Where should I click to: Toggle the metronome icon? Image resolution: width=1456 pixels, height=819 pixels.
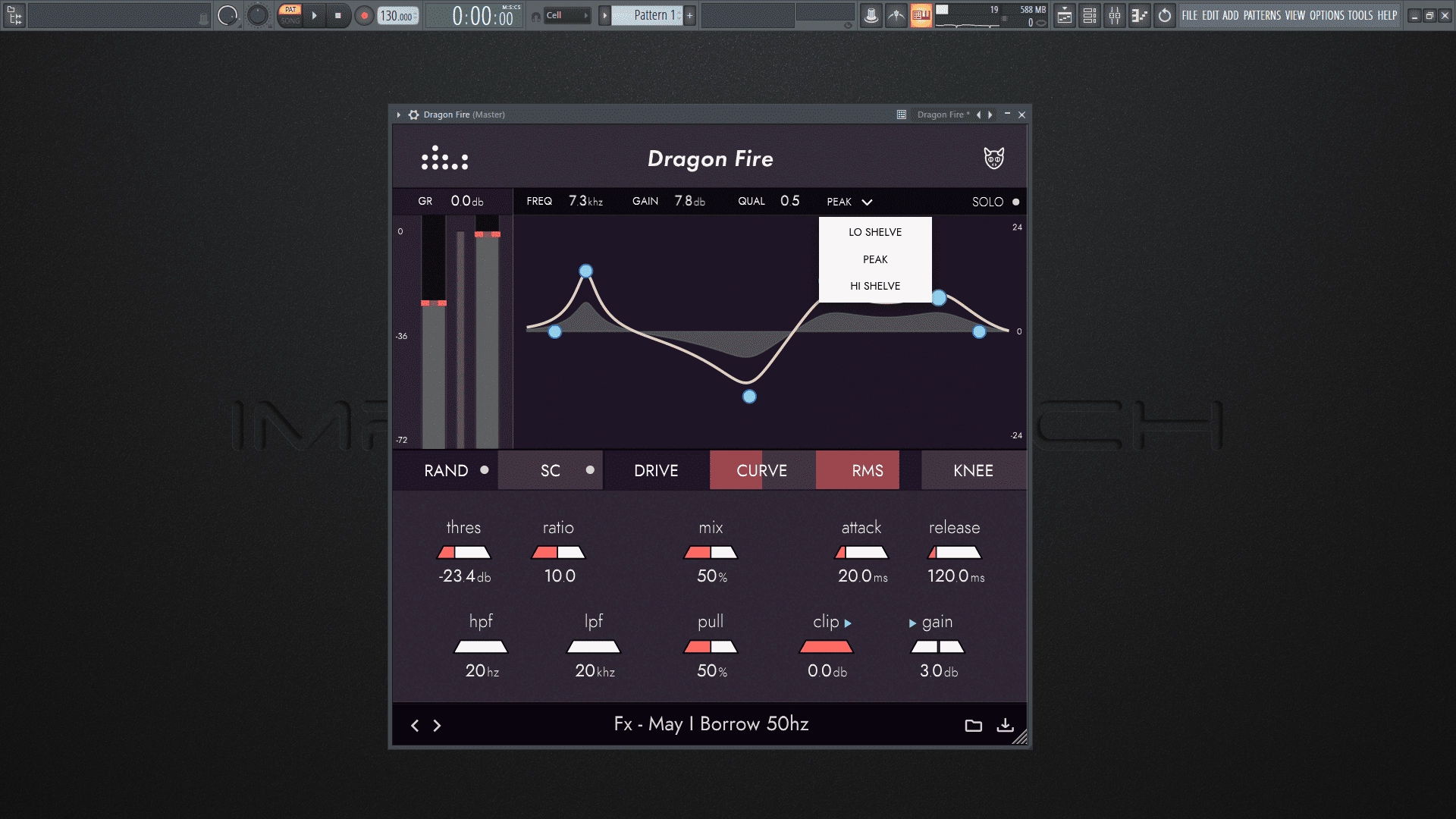tap(871, 15)
